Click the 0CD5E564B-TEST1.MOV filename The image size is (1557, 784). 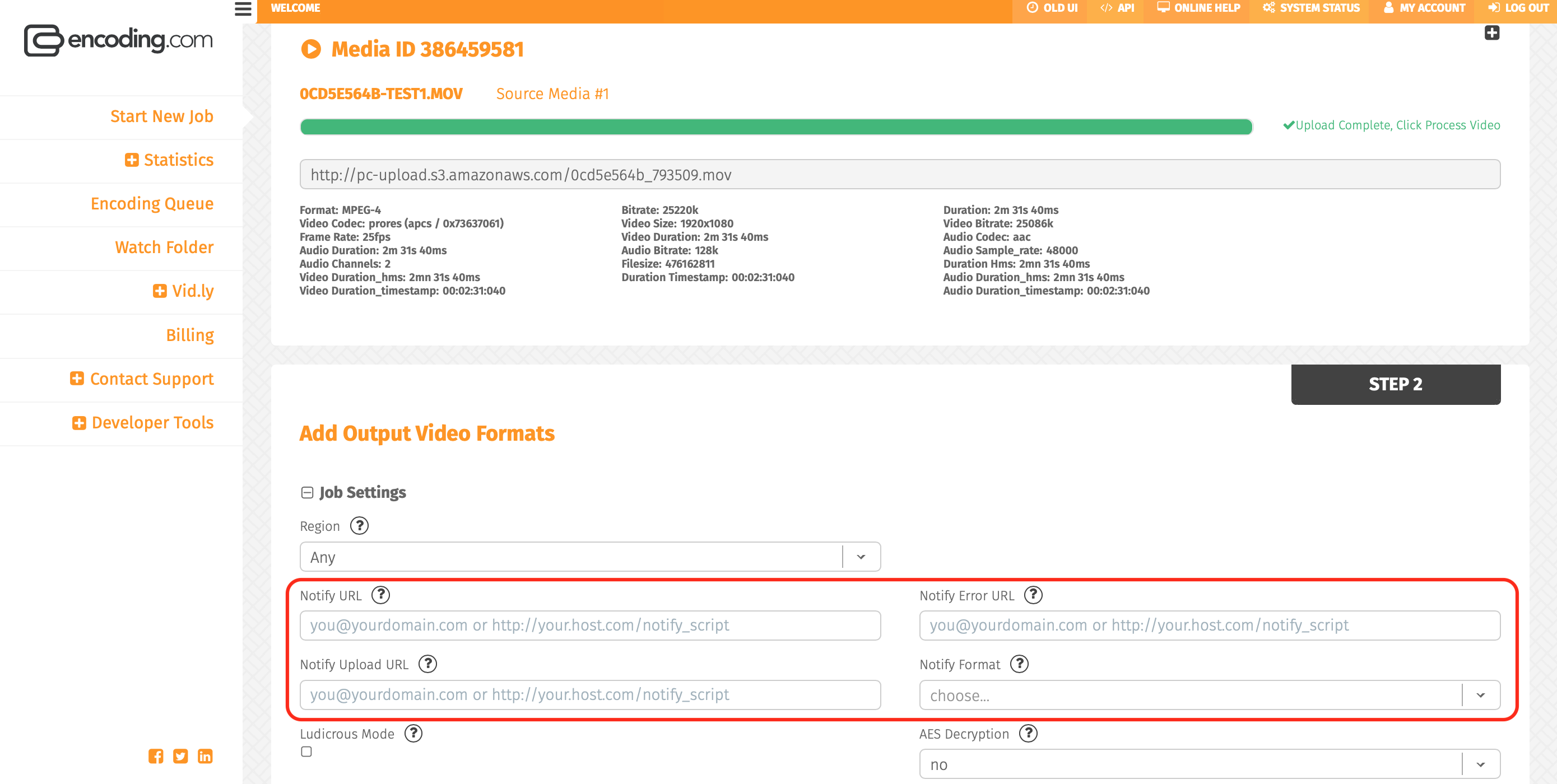coord(382,94)
